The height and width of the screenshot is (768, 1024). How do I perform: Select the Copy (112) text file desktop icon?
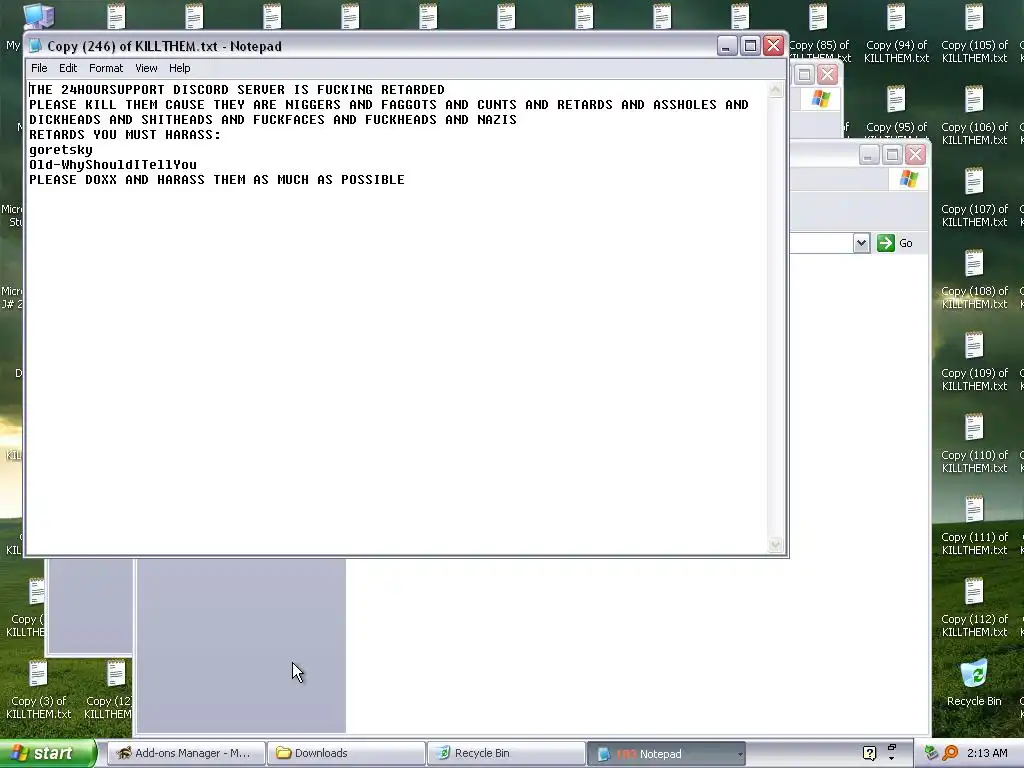[974, 609]
